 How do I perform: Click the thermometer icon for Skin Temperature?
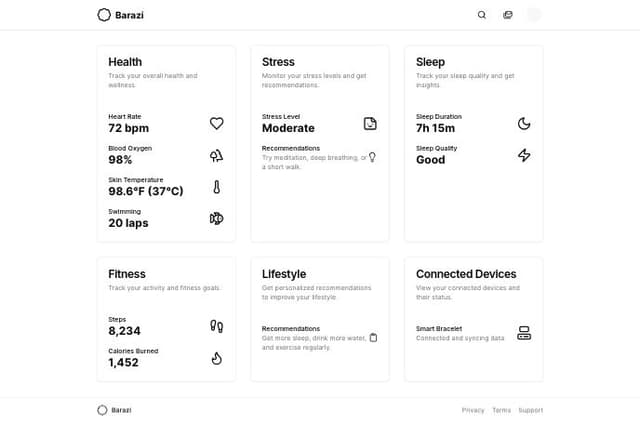pos(216,187)
